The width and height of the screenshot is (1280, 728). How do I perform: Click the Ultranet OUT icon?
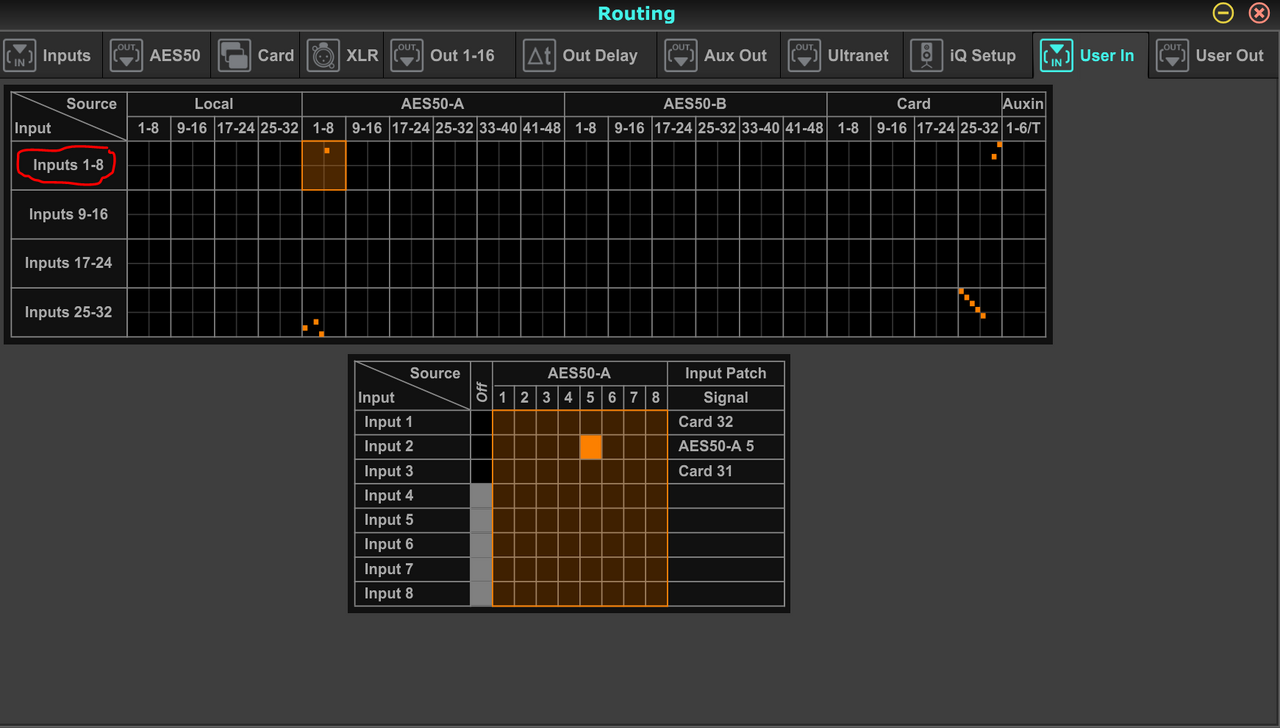(805, 55)
